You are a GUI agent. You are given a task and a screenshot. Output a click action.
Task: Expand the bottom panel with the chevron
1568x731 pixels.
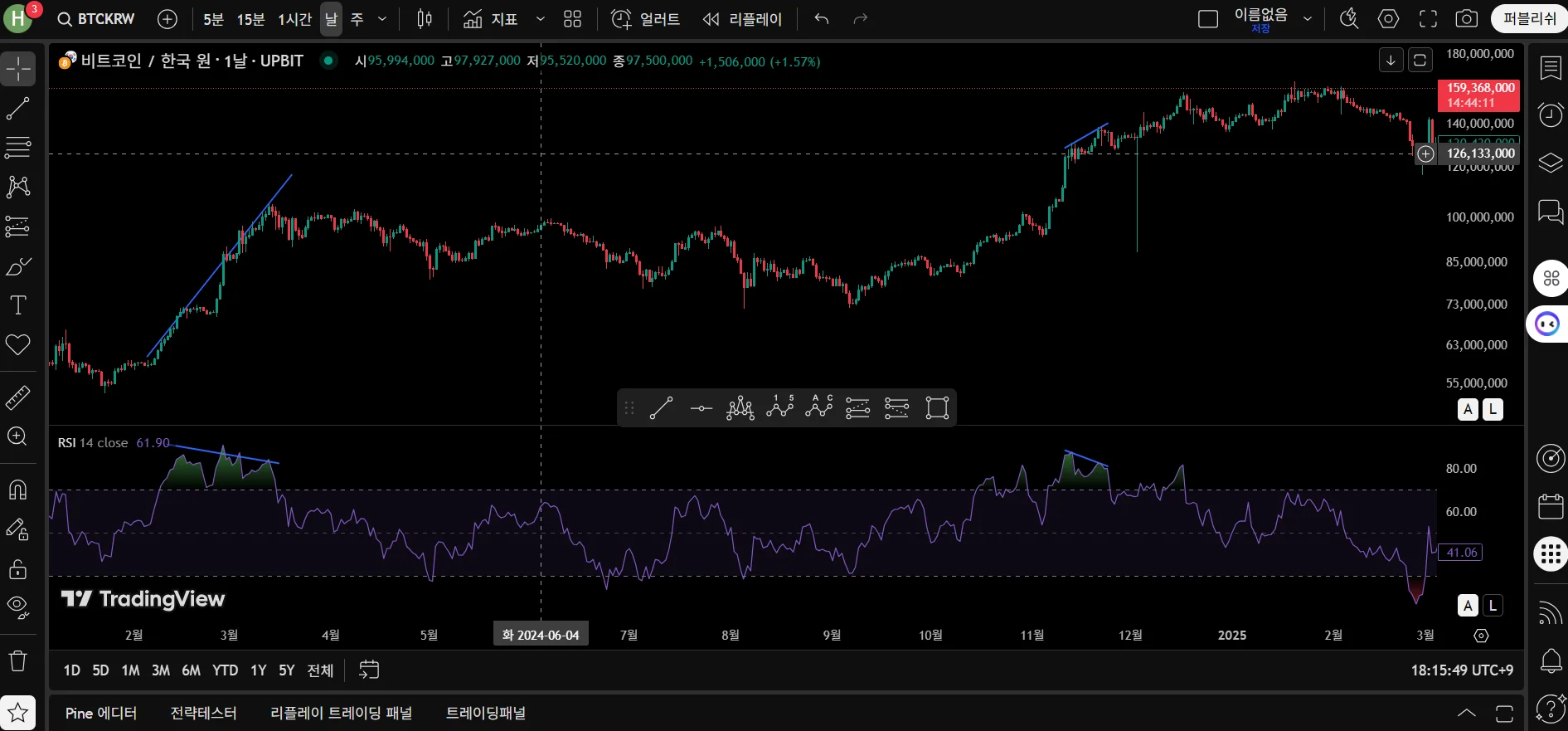pos(1467,713)
